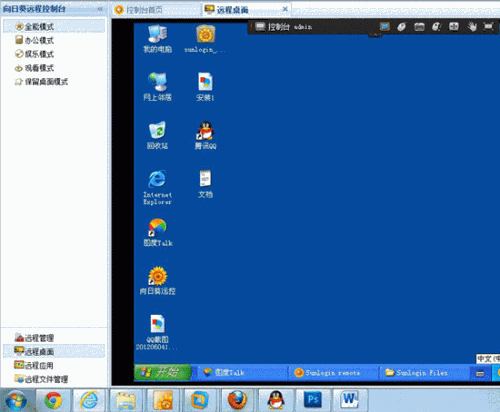This screenshot has width=500, height=412.
Task: Select the 向日葵远控 sunflower desktop icon
Action: [x=158, y=281]
